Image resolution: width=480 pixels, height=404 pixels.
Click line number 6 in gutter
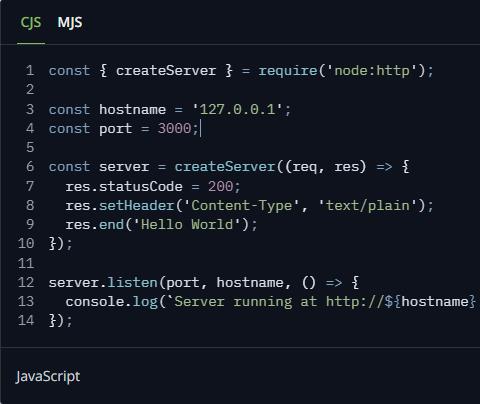[x=30, y=166]
